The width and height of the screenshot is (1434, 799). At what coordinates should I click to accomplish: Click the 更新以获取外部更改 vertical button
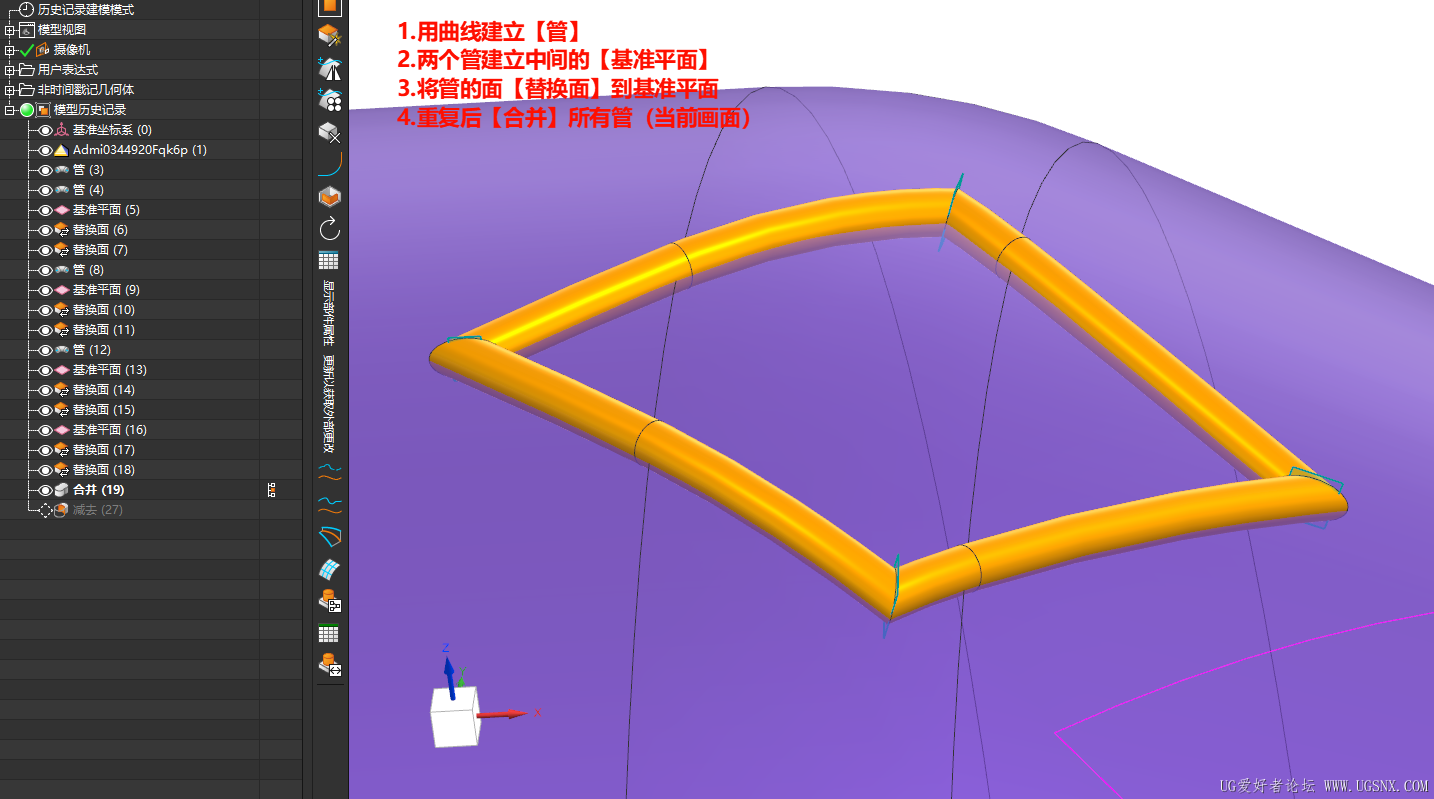point(329,402)
